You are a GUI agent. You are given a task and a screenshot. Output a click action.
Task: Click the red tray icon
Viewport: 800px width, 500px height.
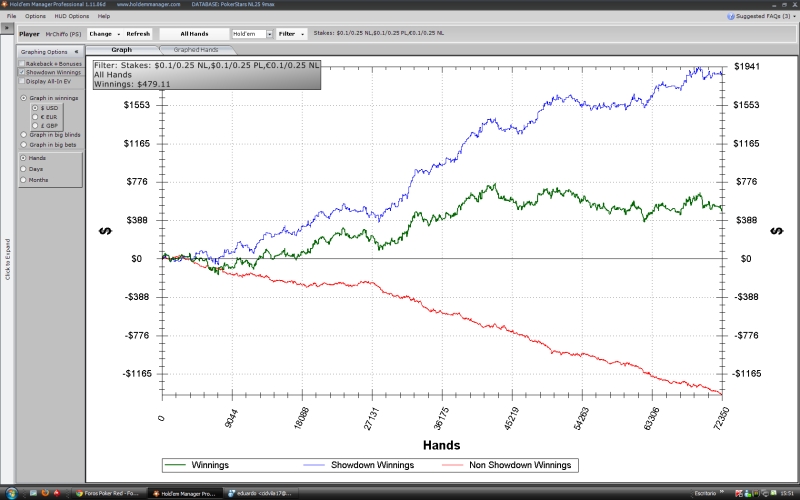739,493
